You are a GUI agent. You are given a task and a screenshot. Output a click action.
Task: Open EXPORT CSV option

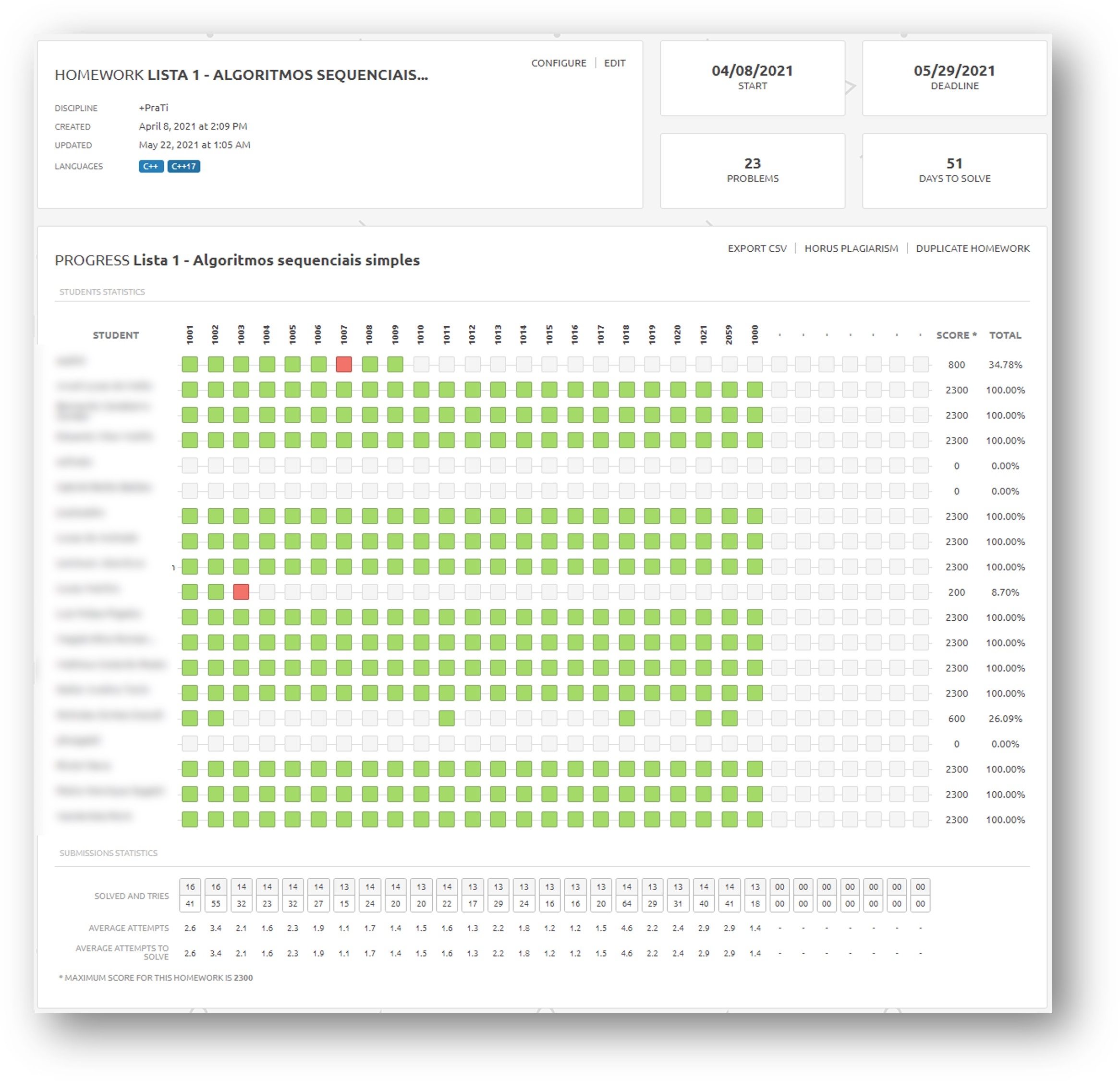[x=756, y=248]
